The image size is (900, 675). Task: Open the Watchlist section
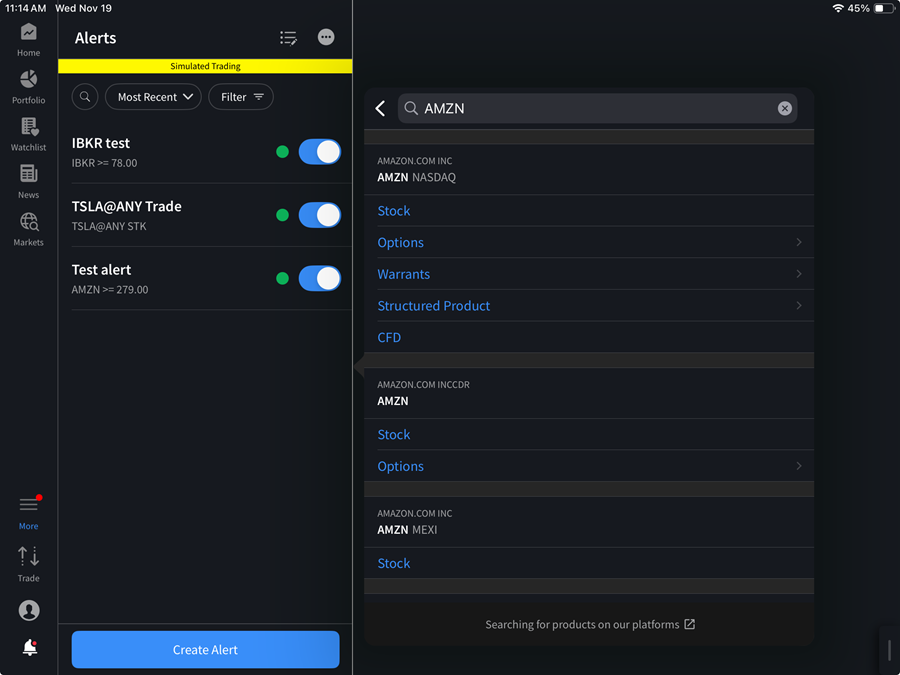click(x=28, y=133)
